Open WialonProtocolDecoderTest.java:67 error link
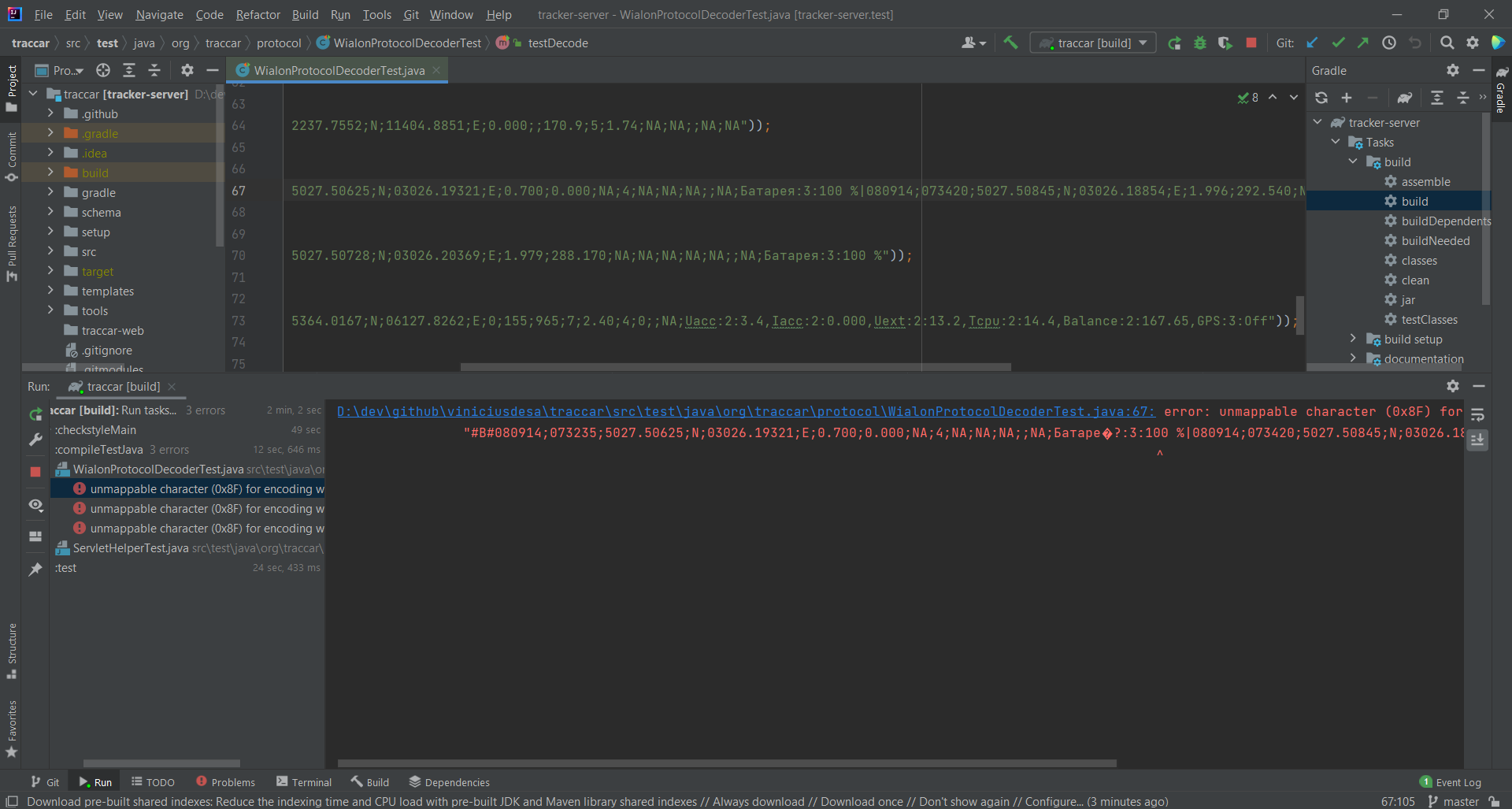Viewport: 1512px width, 809px height. coord(746,411)
